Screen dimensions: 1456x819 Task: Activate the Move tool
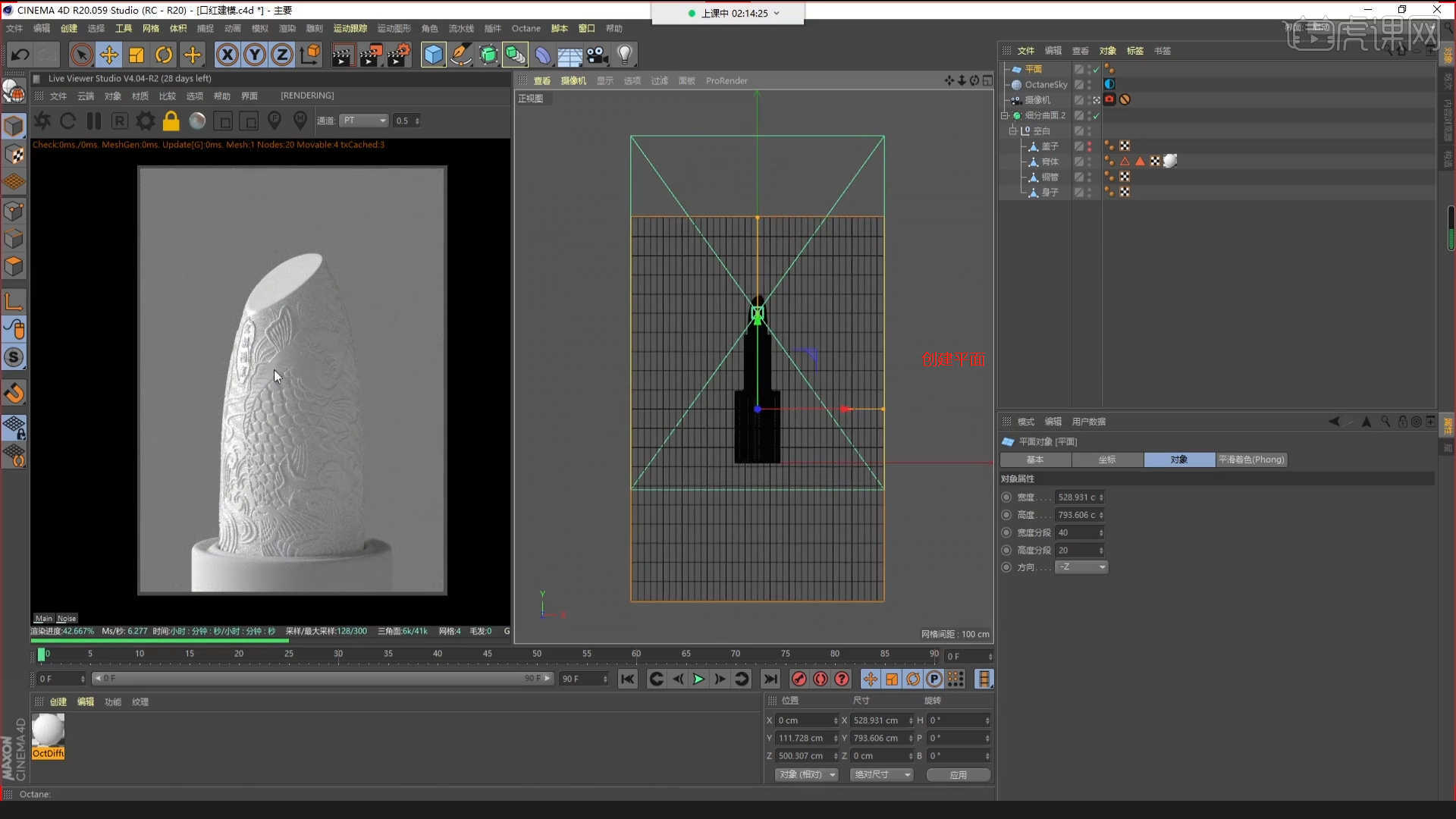(x=109, y=55)
